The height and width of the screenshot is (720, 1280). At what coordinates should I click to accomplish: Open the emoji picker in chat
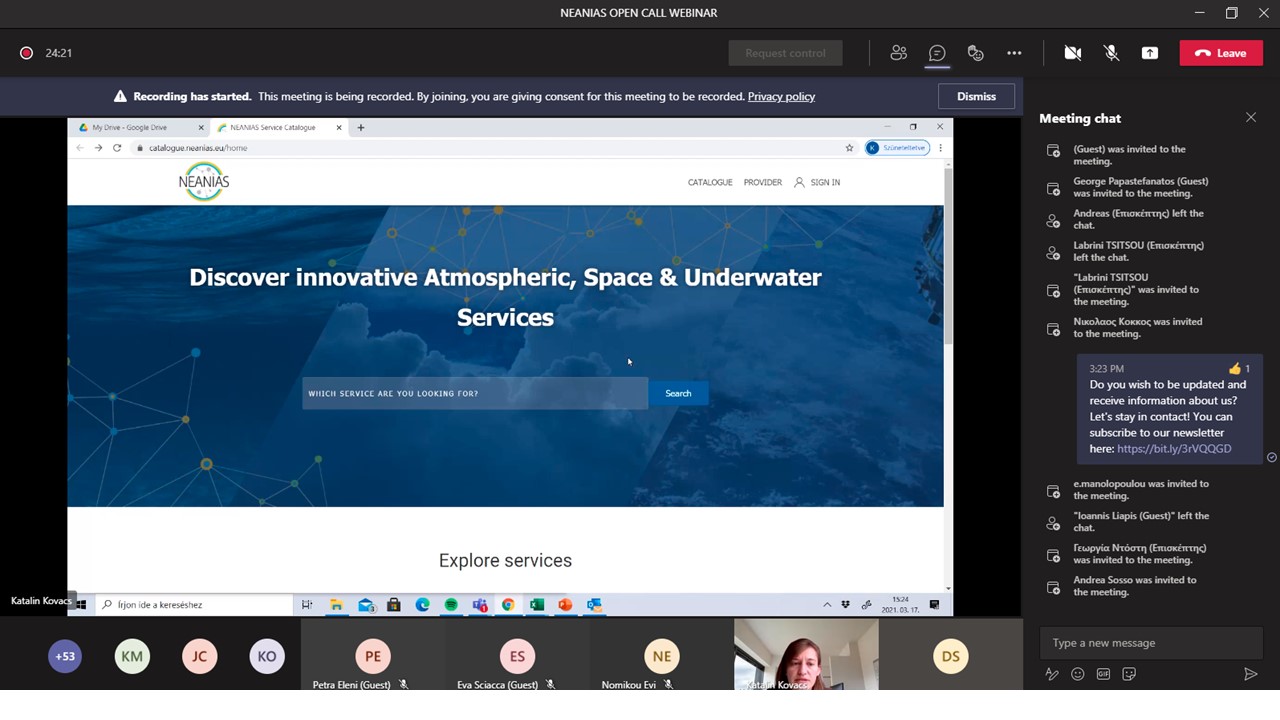(1078, 674)
